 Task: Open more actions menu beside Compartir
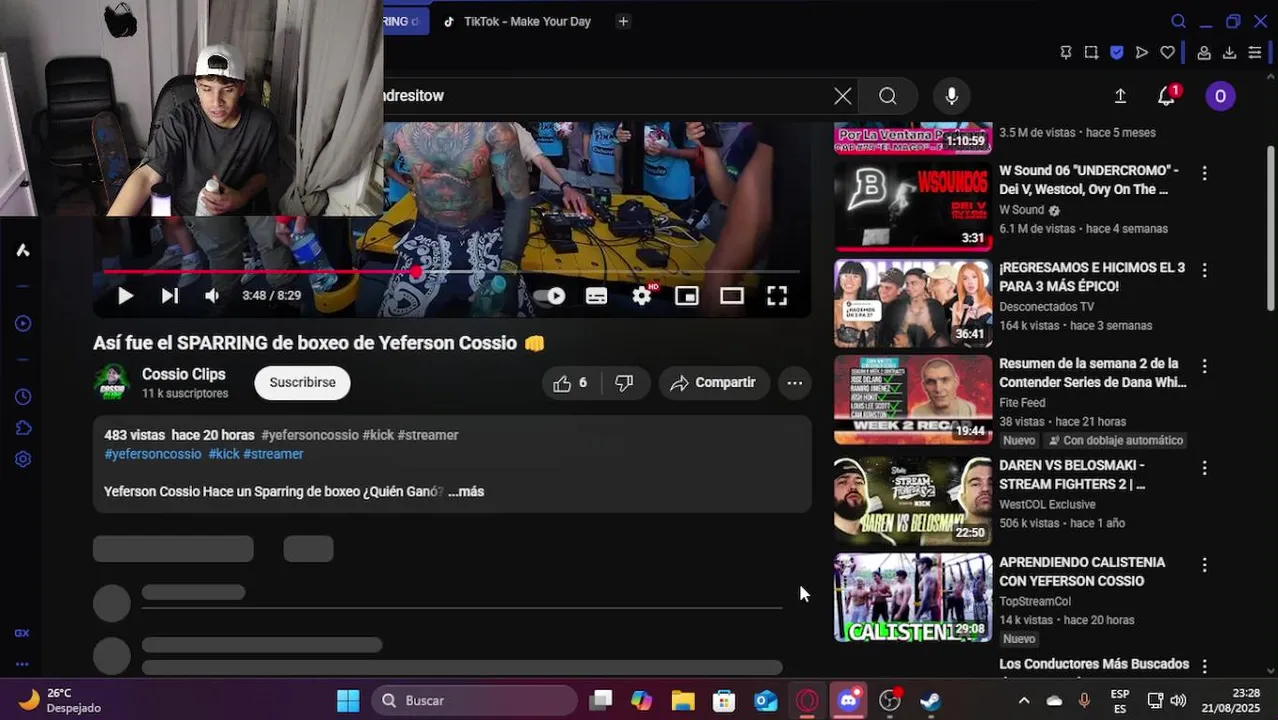pos(795,383)
